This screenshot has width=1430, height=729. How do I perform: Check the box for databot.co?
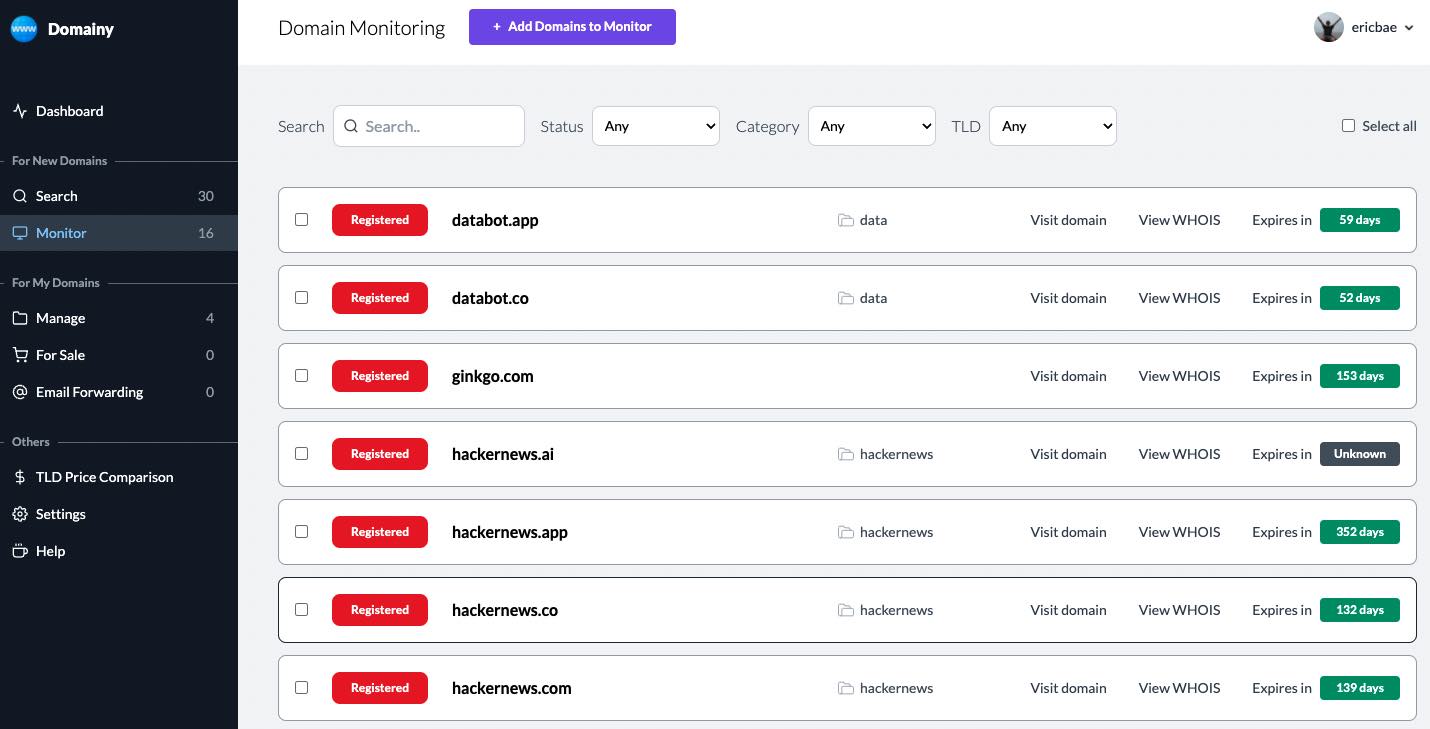301,297
